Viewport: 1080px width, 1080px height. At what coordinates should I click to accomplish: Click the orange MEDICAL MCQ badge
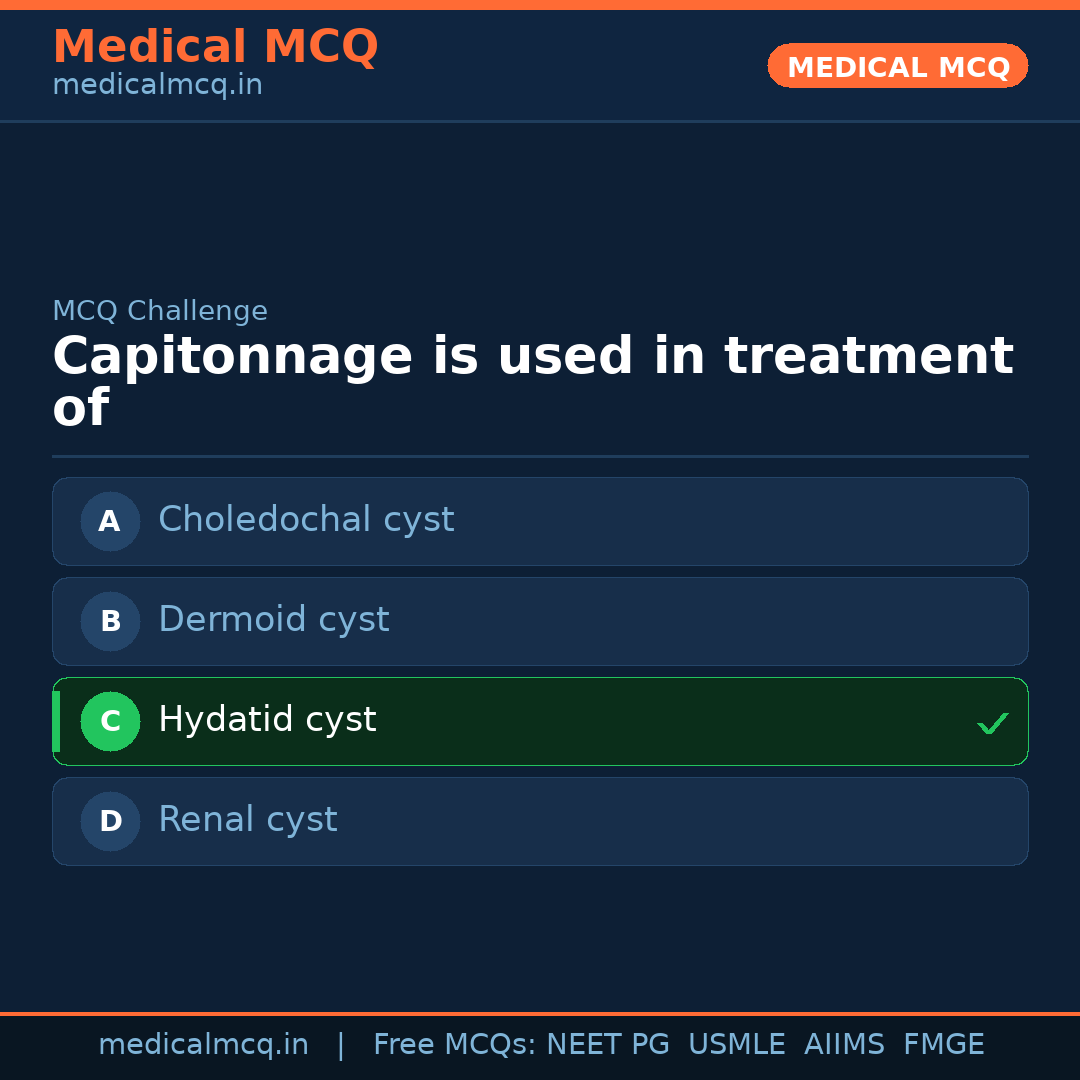click(x=897, y=67)
